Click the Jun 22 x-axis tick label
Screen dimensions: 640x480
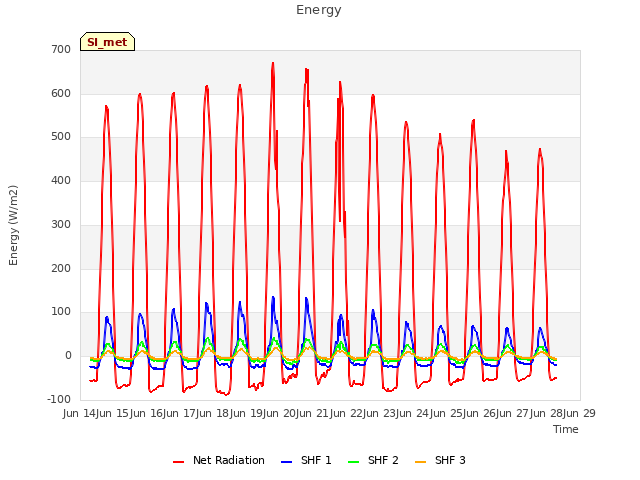tap(347, 413)
